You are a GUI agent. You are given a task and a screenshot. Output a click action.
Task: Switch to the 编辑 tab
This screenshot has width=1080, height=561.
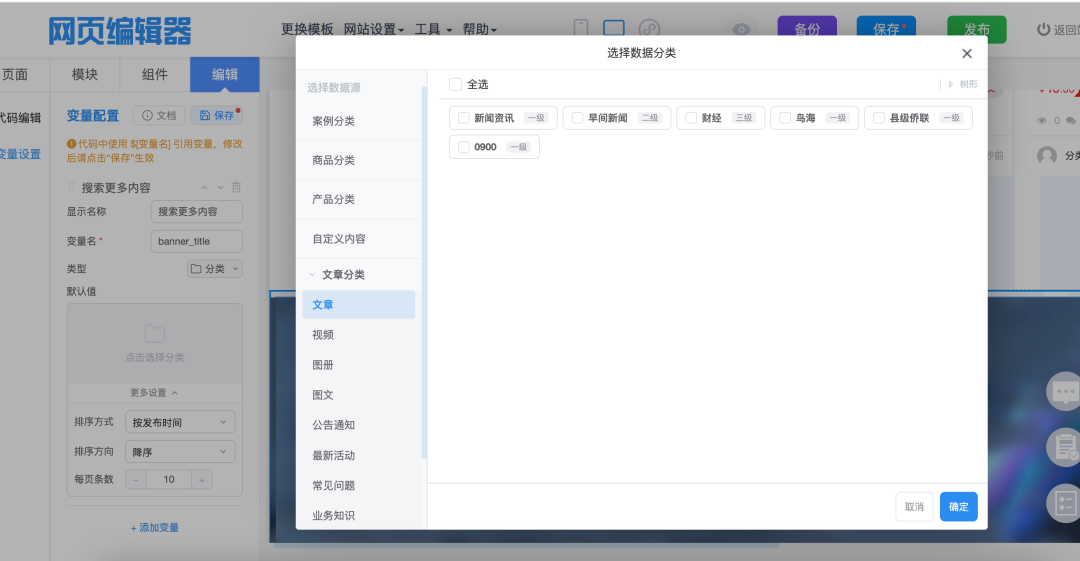click(225, 74)
